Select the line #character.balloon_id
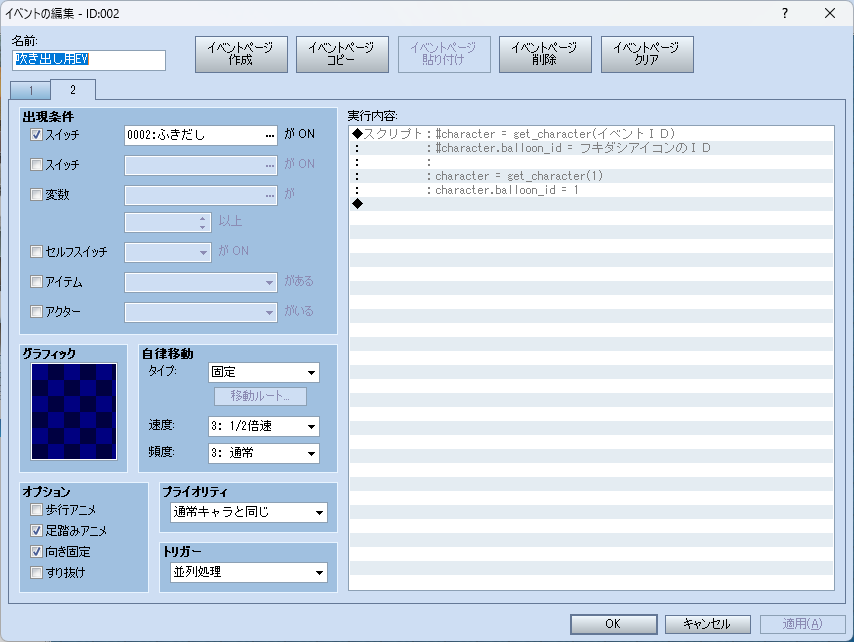Screen dimensions: 854x642 click(591, 148)
